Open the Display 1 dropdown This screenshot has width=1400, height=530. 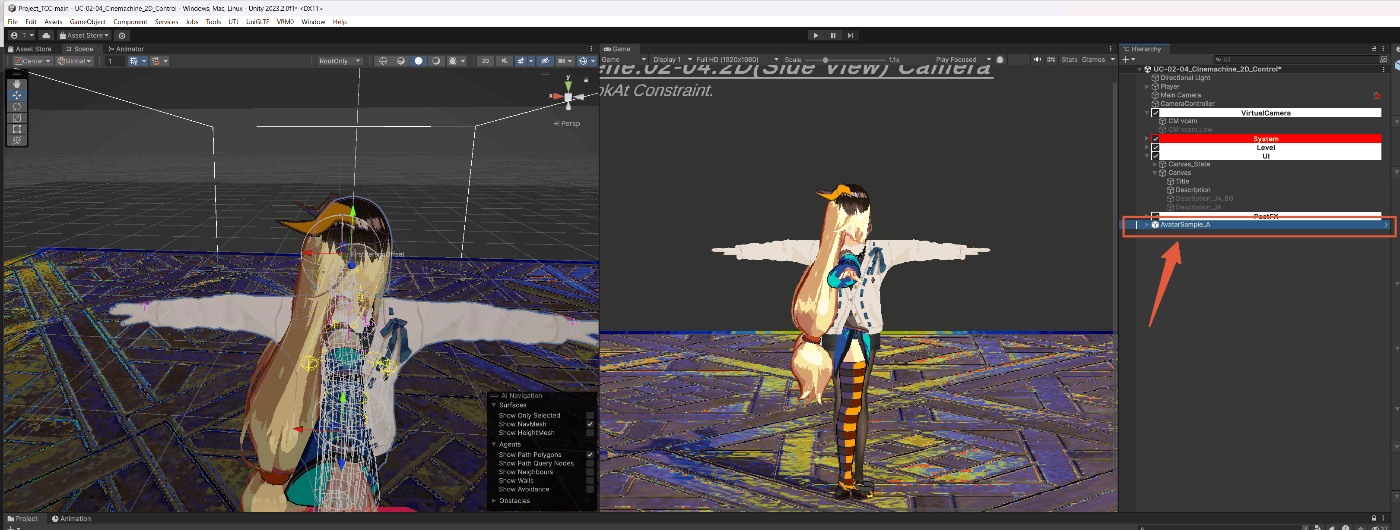coord(671,59)
